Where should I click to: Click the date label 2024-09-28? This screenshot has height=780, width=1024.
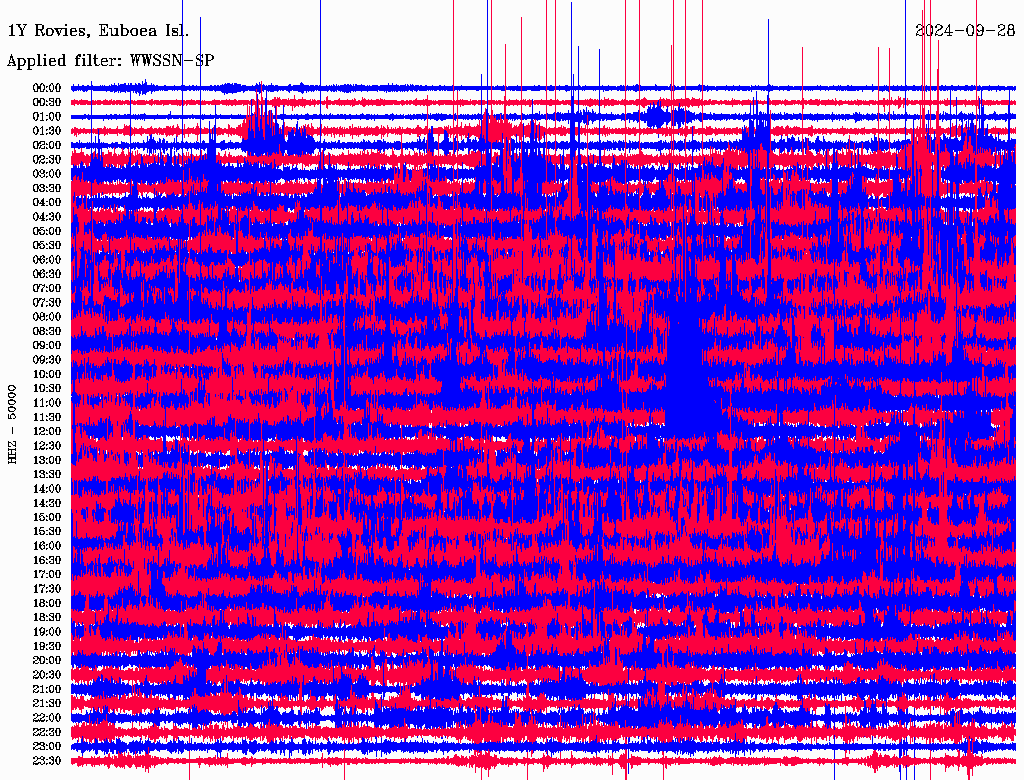(x=965, y=30)
